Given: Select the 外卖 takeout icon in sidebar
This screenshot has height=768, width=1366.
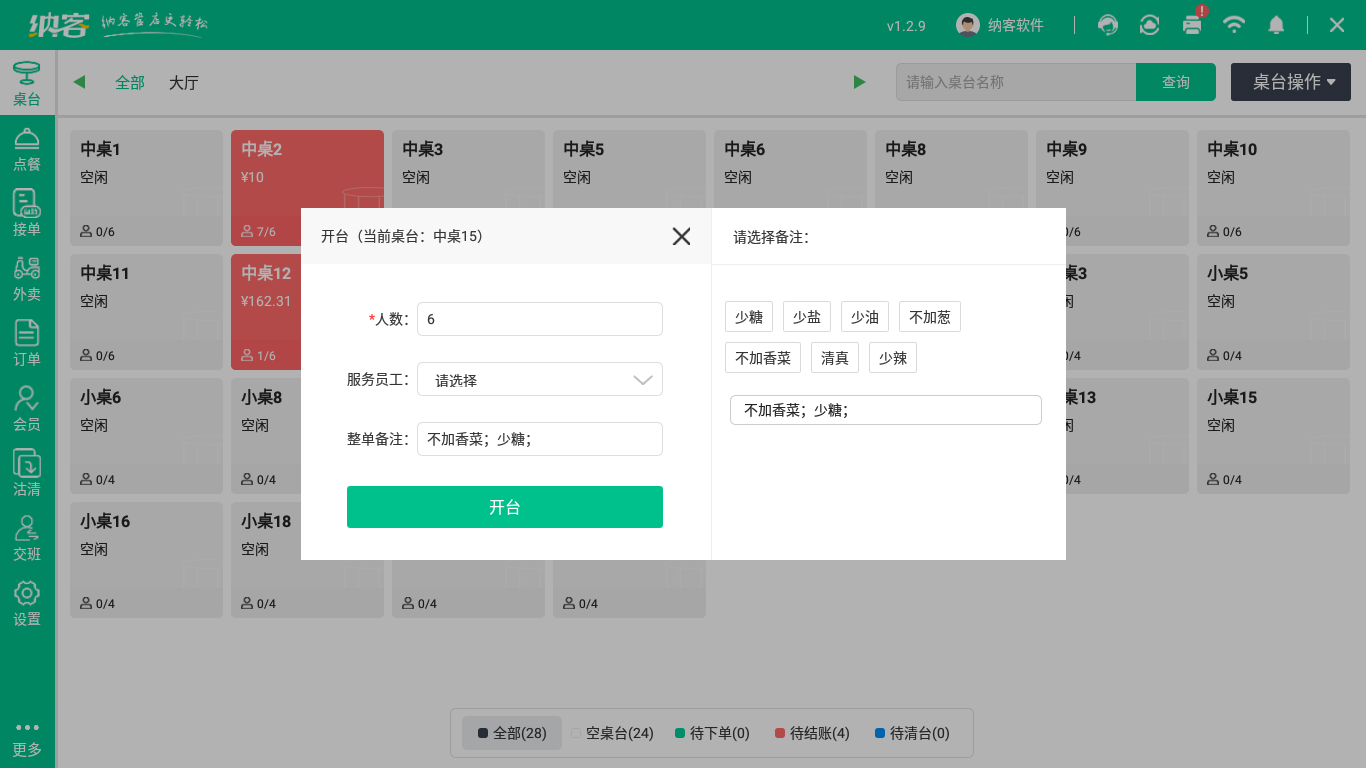Looking at the screenshot, I should pyautogui.click(x=27, y=278).
